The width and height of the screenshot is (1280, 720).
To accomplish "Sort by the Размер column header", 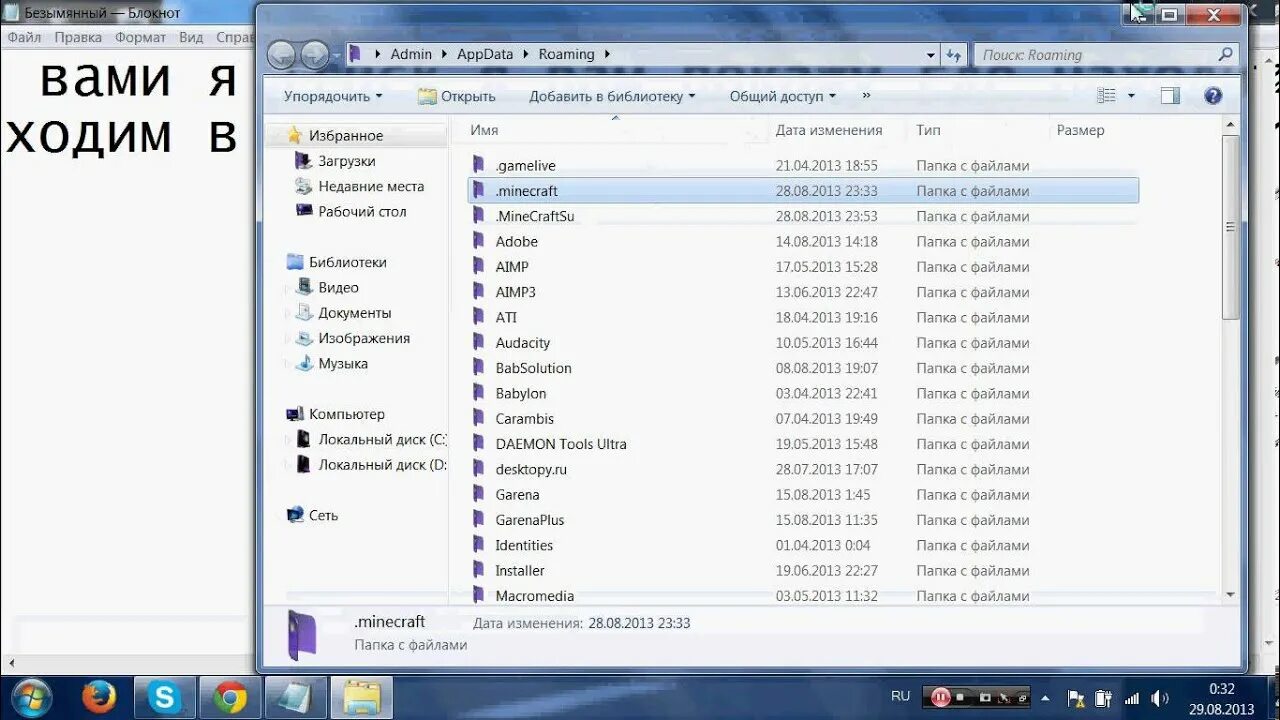I will click(1080, 130).
